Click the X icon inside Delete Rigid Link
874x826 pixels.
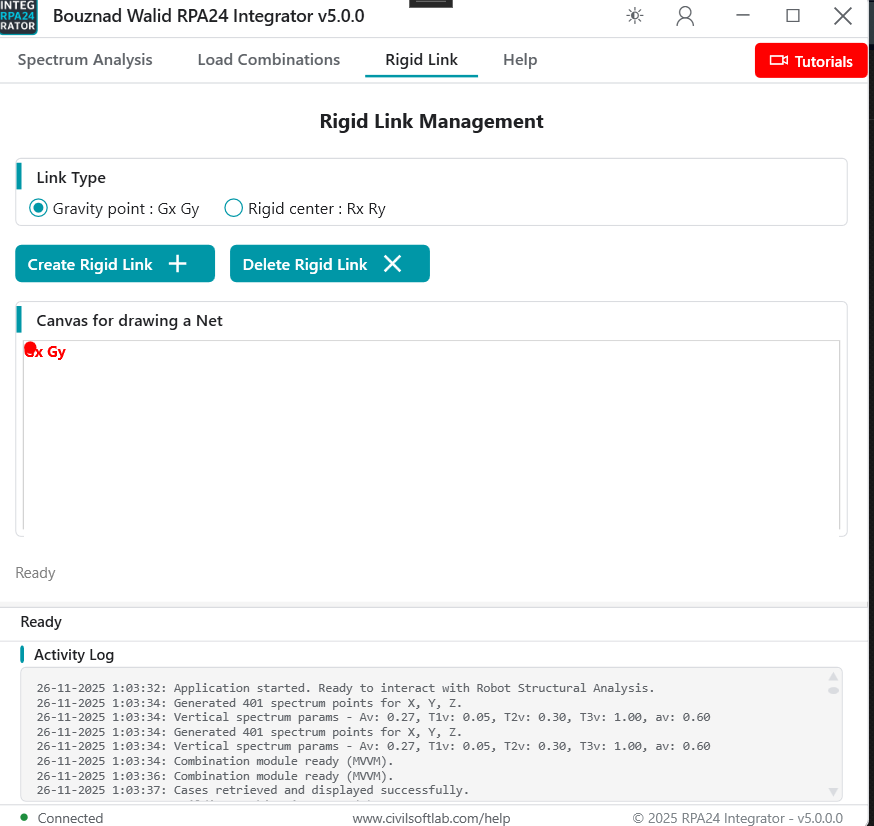390,263
